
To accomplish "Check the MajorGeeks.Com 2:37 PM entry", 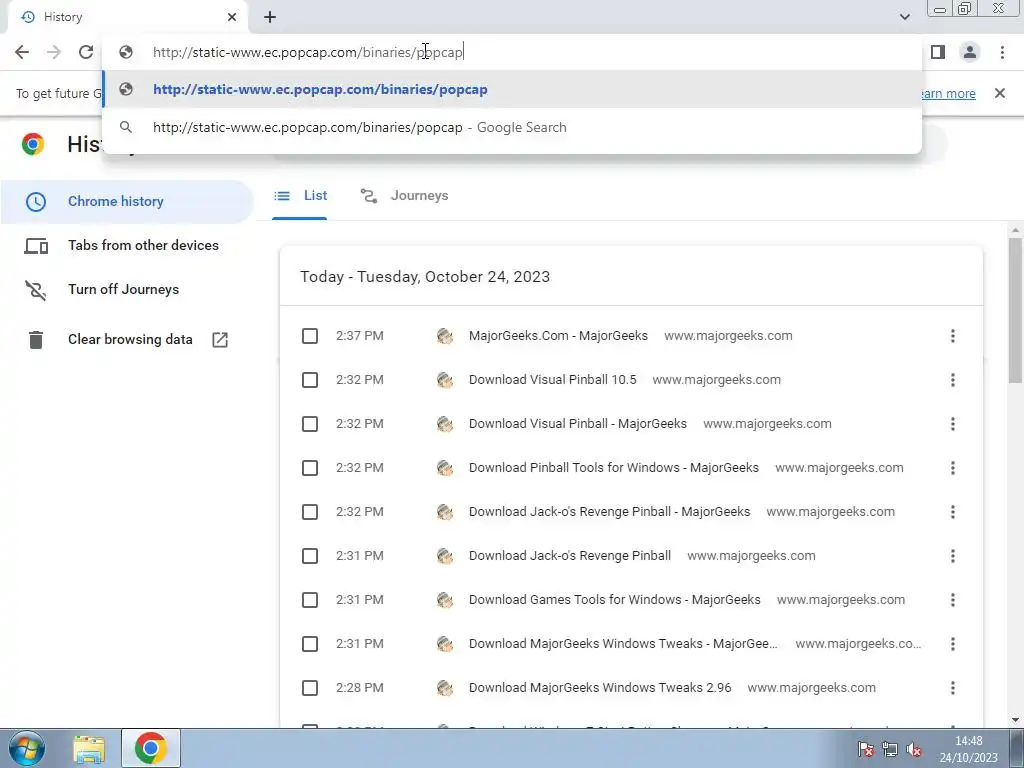I will [x=310, y=336].
